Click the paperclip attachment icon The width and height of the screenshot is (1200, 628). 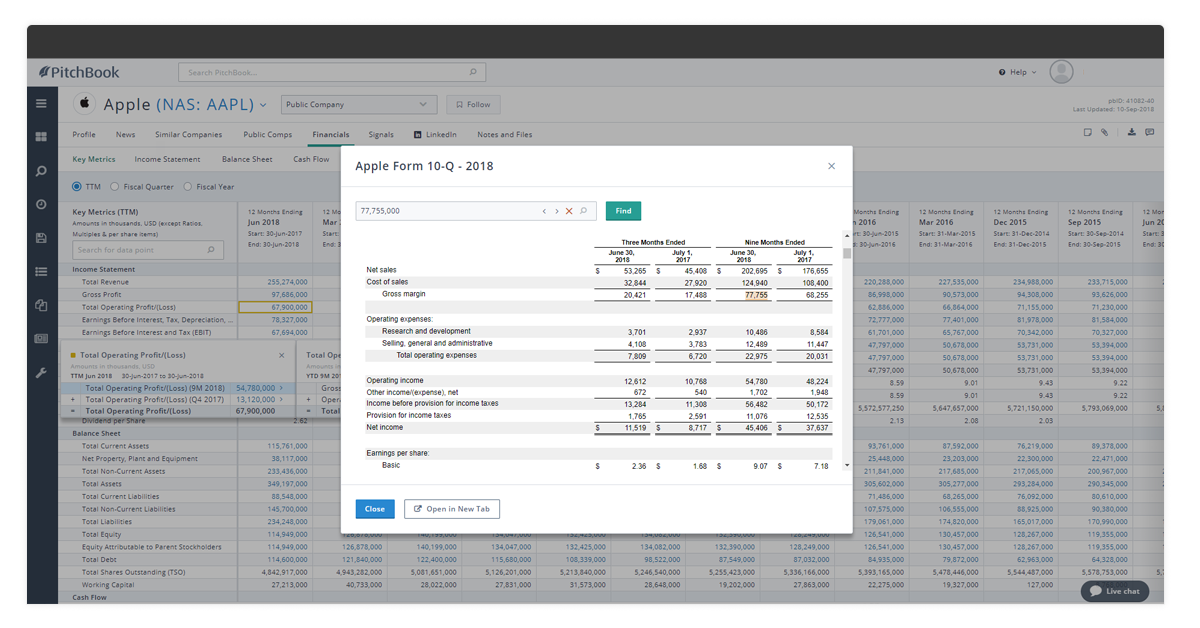1105,132
